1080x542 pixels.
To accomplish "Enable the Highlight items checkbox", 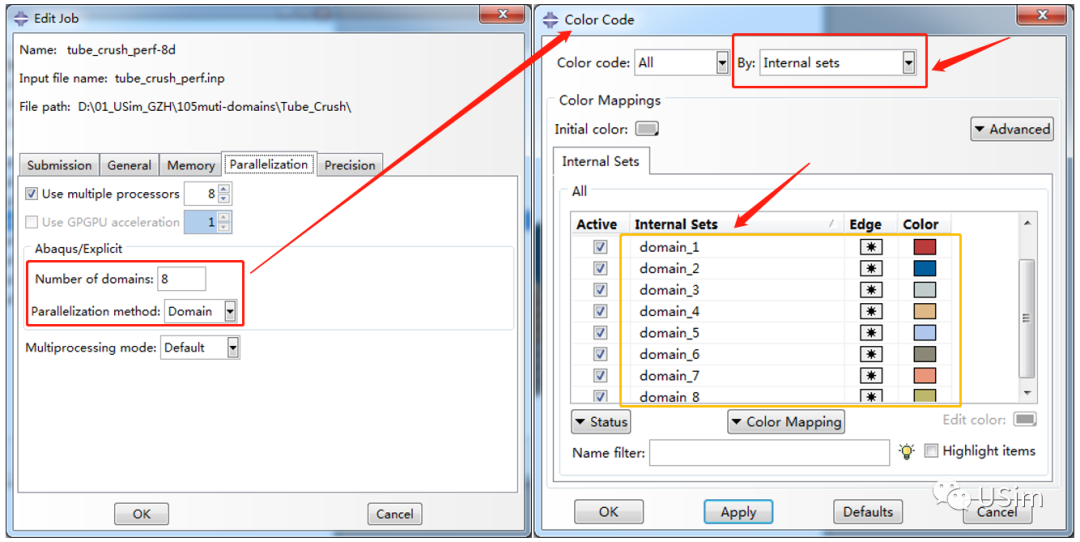I will pyautogui.click(x=931, y=451).
